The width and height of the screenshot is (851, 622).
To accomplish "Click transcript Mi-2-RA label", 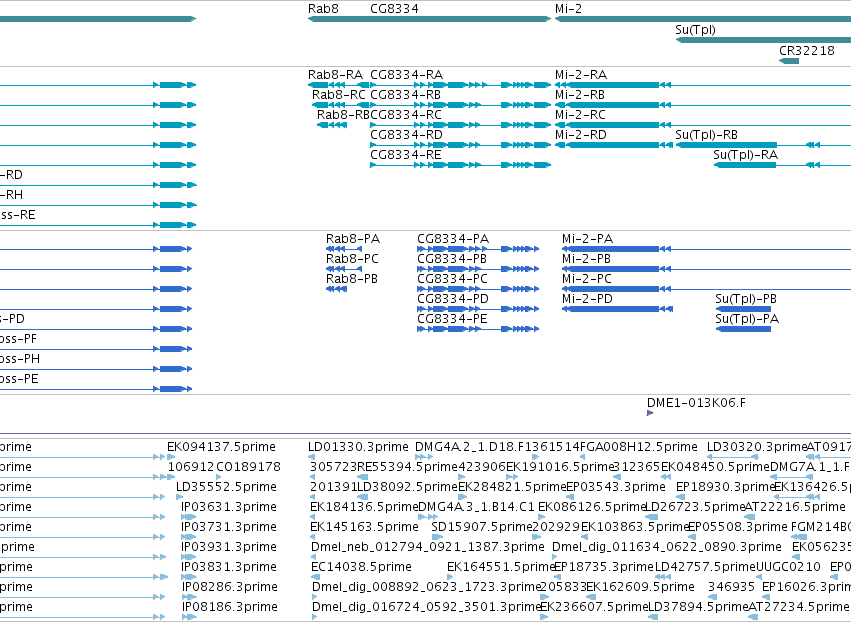I will 581,75.
